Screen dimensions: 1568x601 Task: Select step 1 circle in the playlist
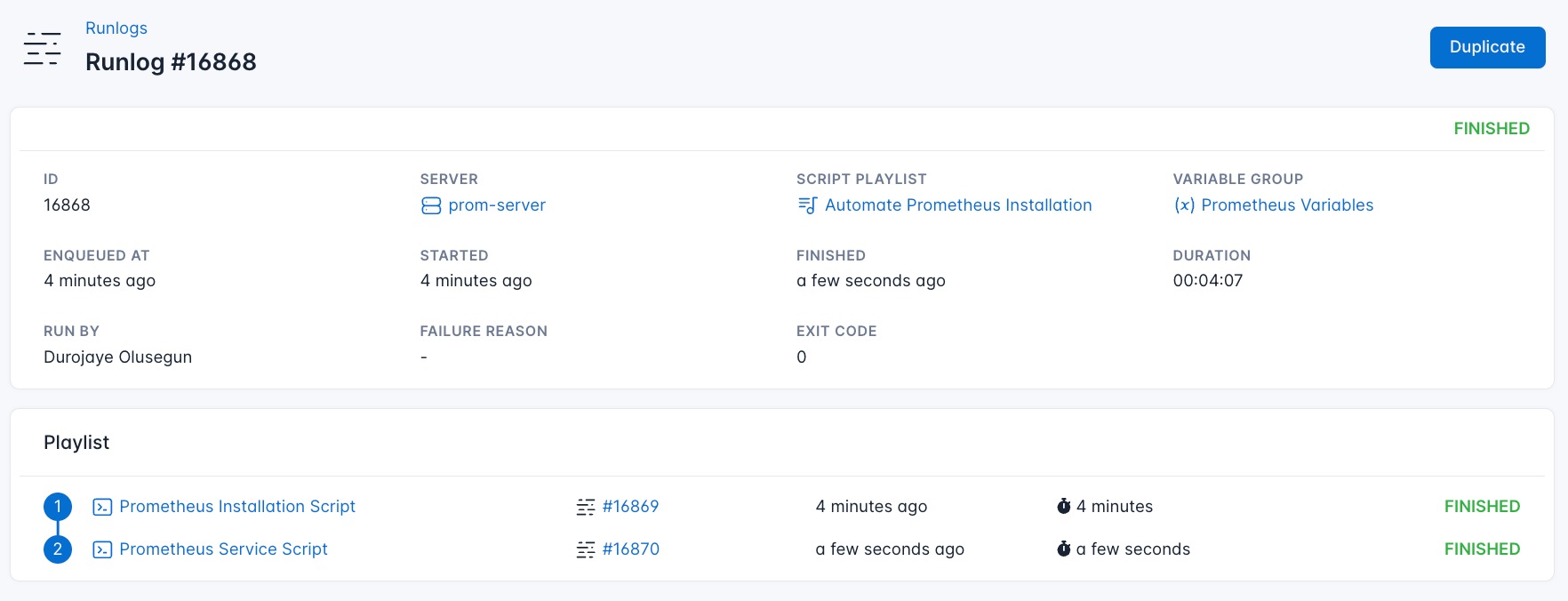[58, 507]
